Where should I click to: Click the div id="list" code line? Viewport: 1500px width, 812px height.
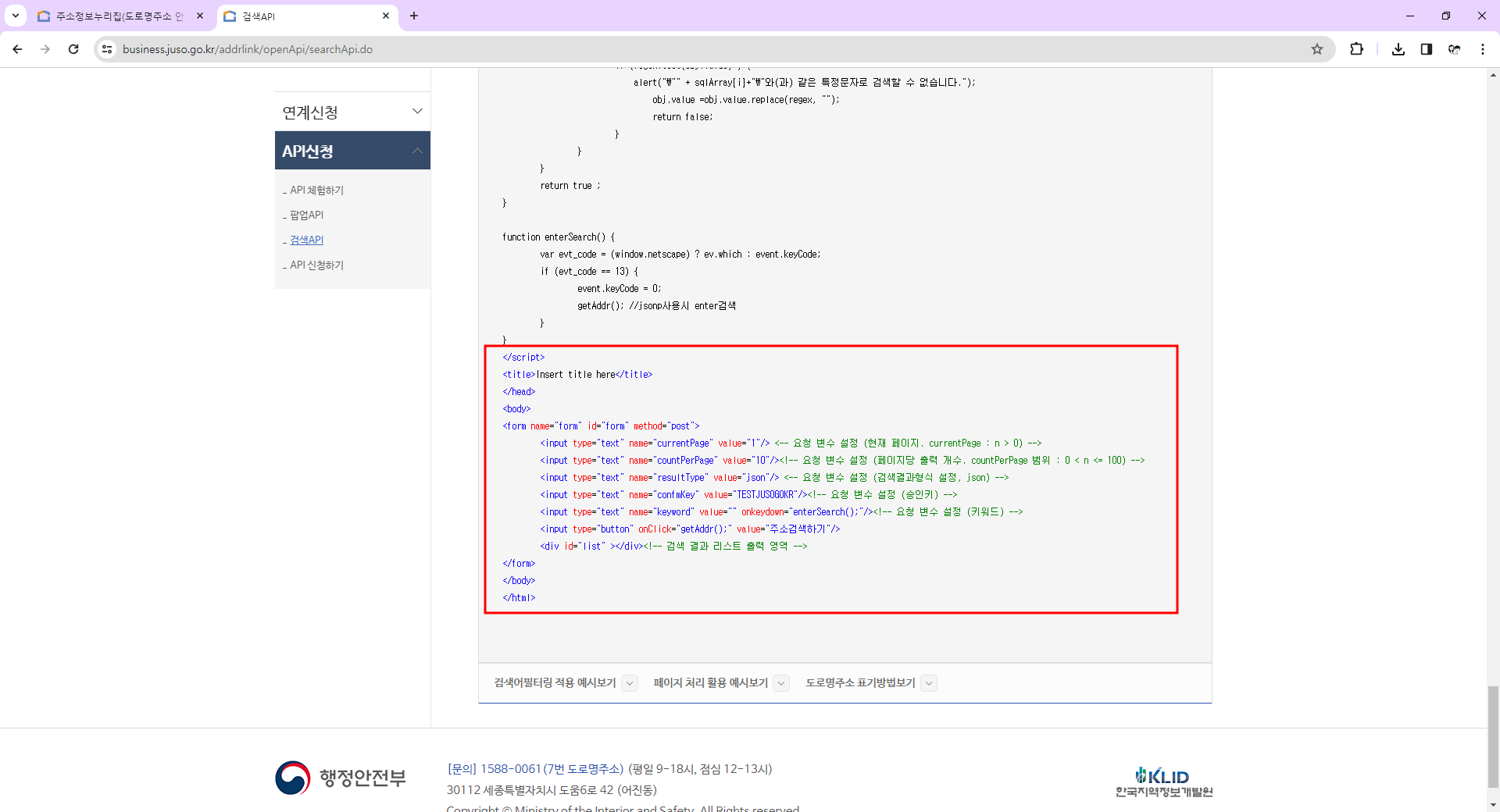673,547
